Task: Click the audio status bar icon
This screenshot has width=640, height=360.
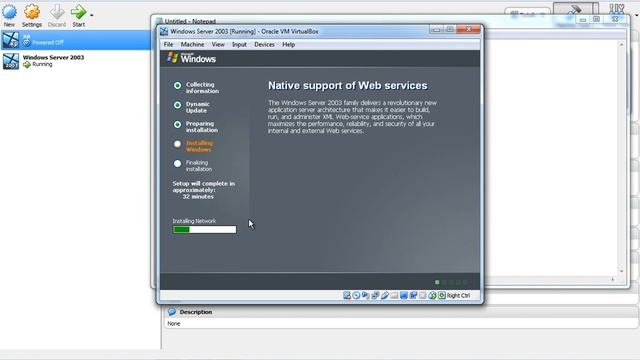Action: 366,295
